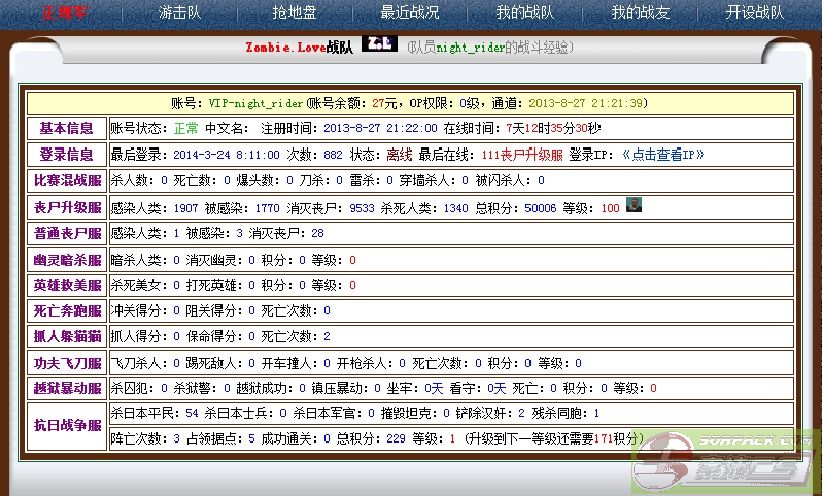Select the 基本信息 row header

click(x=67, y=128)
